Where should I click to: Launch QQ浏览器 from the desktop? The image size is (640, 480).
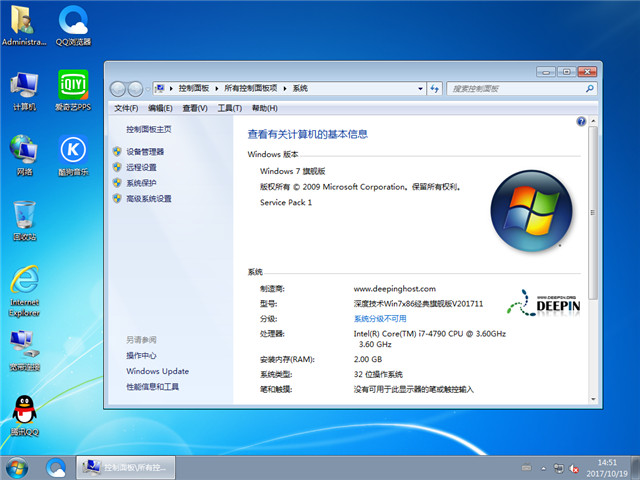(73, 25)
